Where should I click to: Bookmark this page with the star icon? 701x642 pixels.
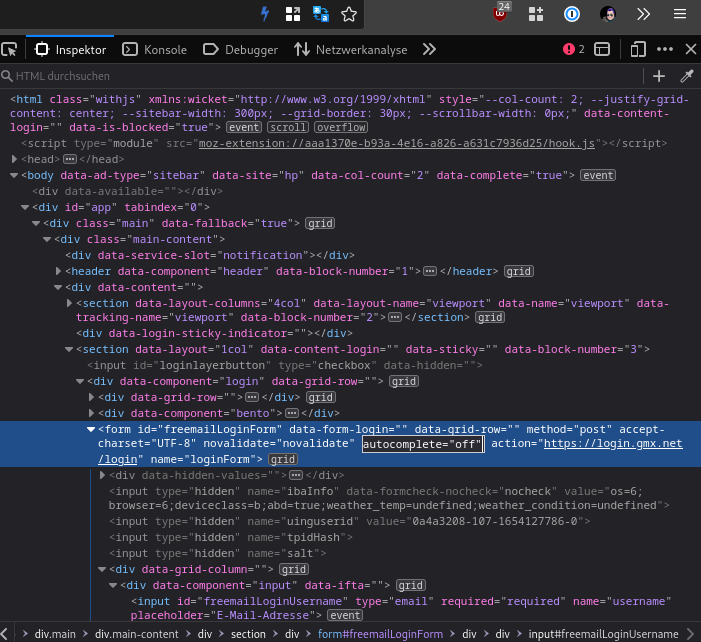(349, 14)
